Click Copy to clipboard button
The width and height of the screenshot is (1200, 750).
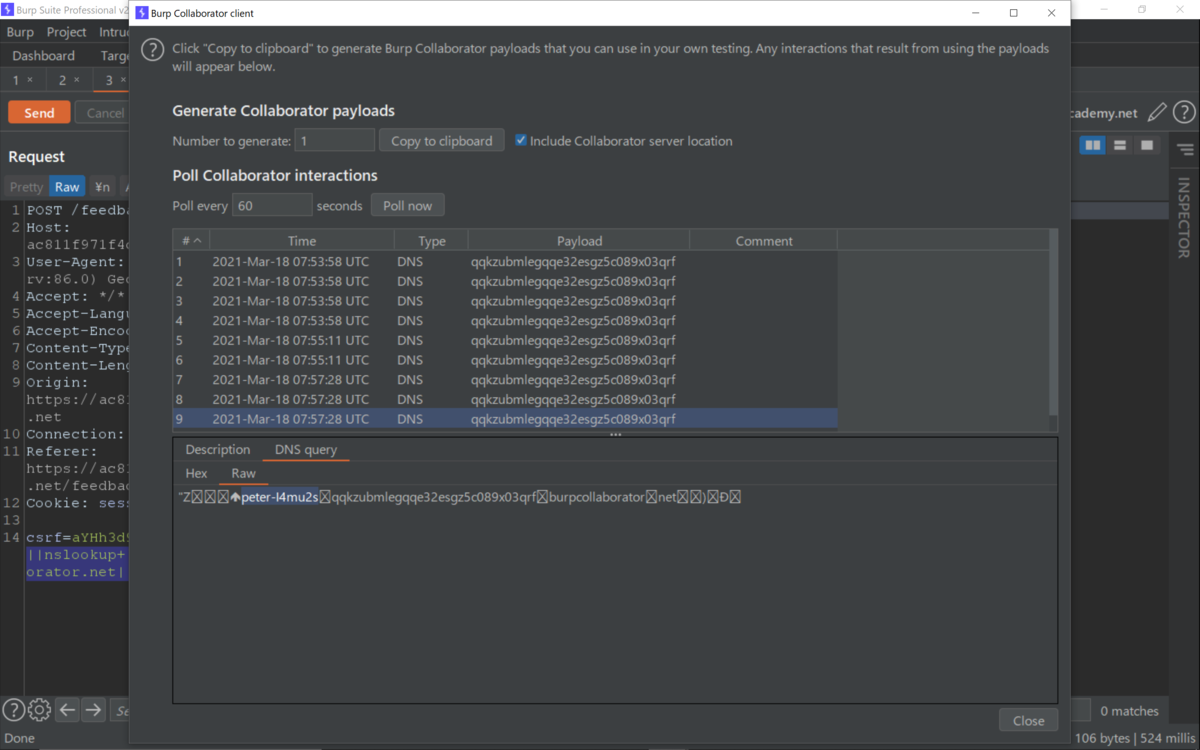[x=442, y=140]
